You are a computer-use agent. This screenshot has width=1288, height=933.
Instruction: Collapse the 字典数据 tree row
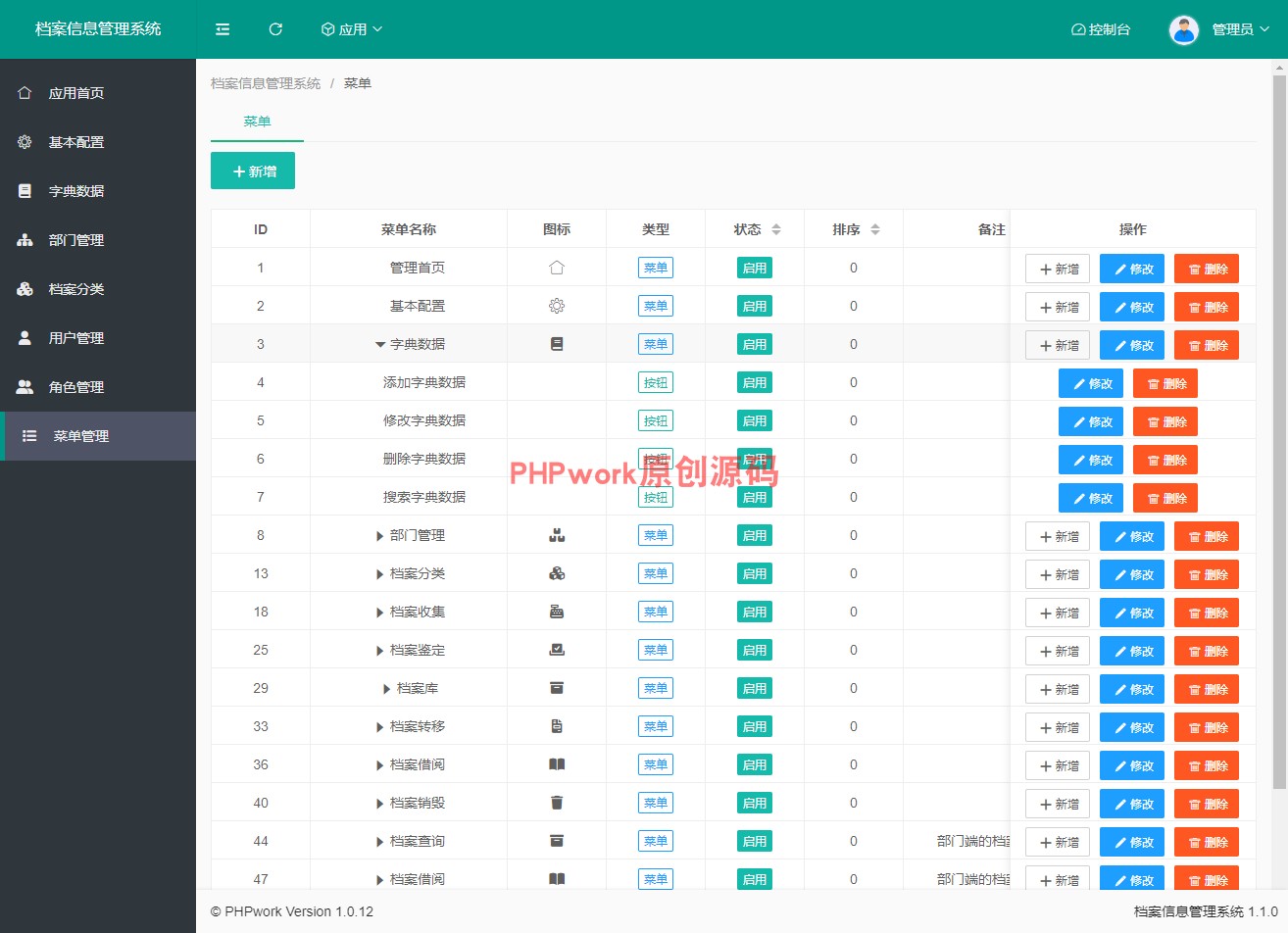pyautogui.click(x=380, y=345)
